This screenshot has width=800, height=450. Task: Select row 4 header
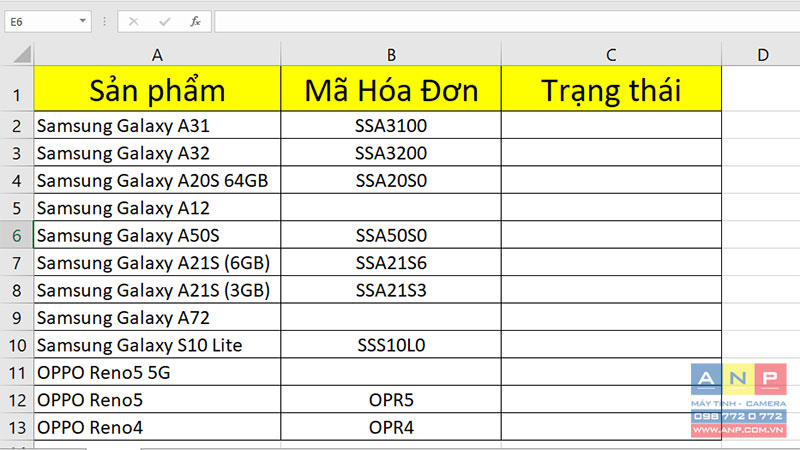coord(17,180)
